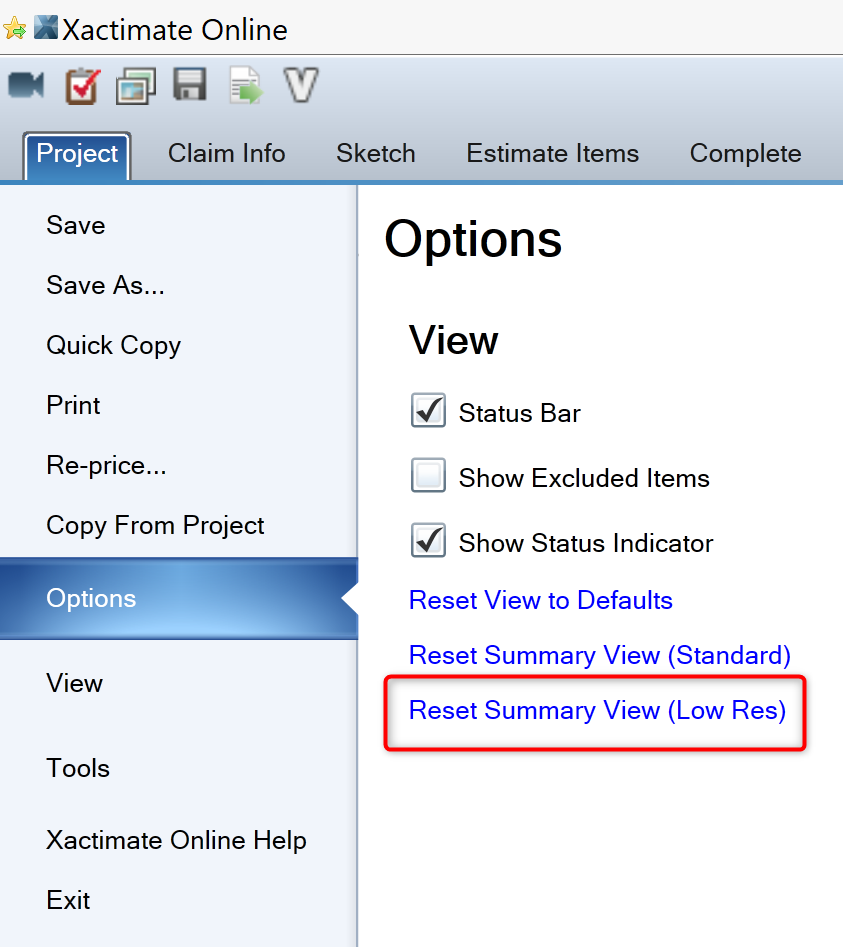Select the Estimate Items tab

click(553, 153)
